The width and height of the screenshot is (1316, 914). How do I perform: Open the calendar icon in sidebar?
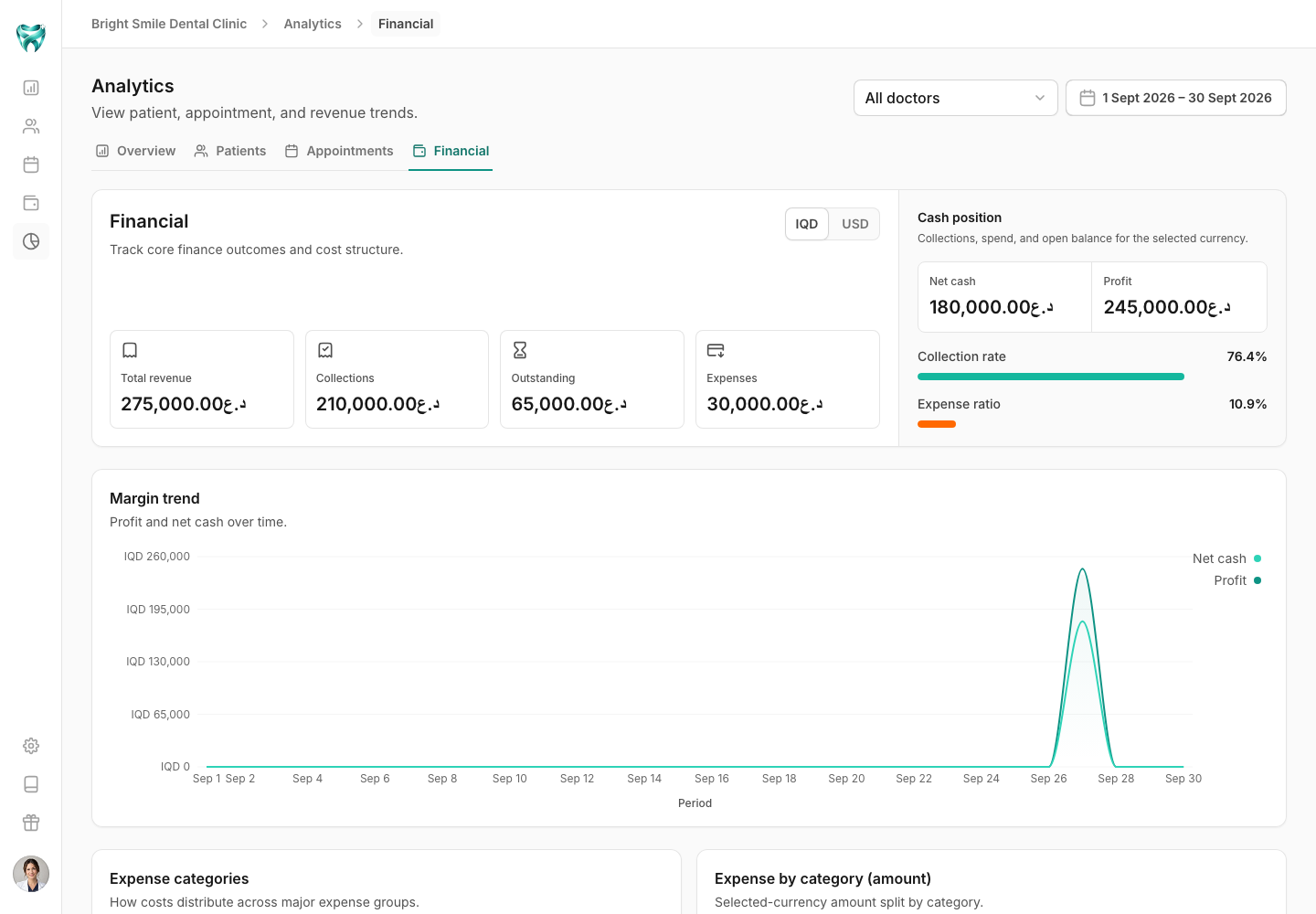(31, 165)
